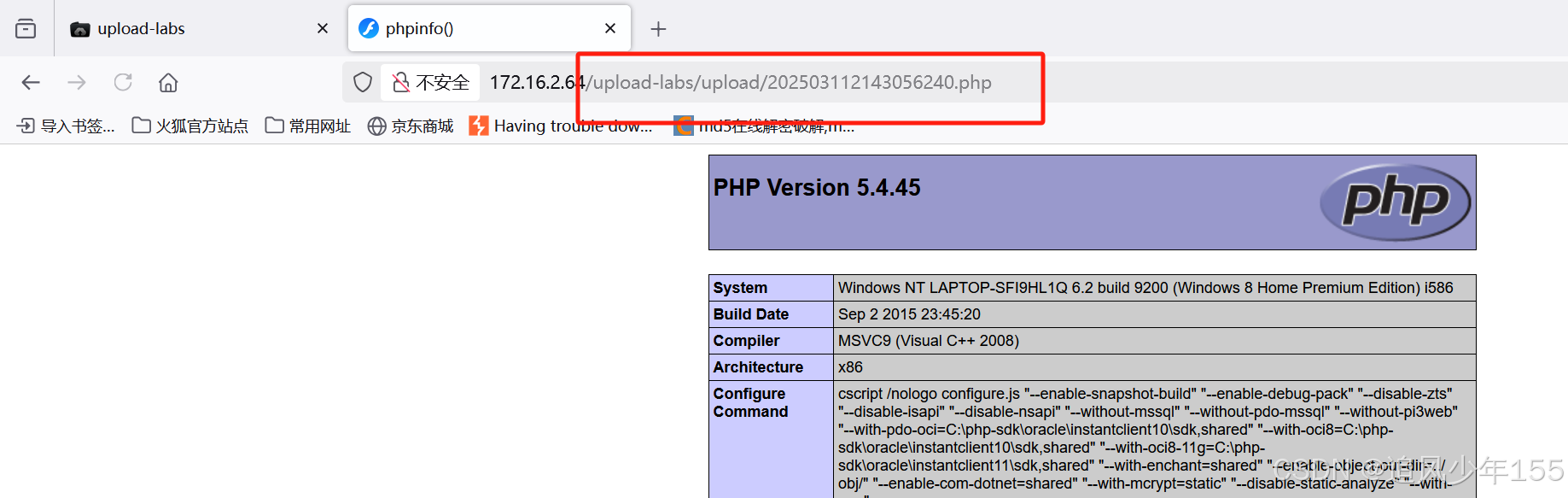
Task: Select the Build Date row label
Action: point(751,314)
